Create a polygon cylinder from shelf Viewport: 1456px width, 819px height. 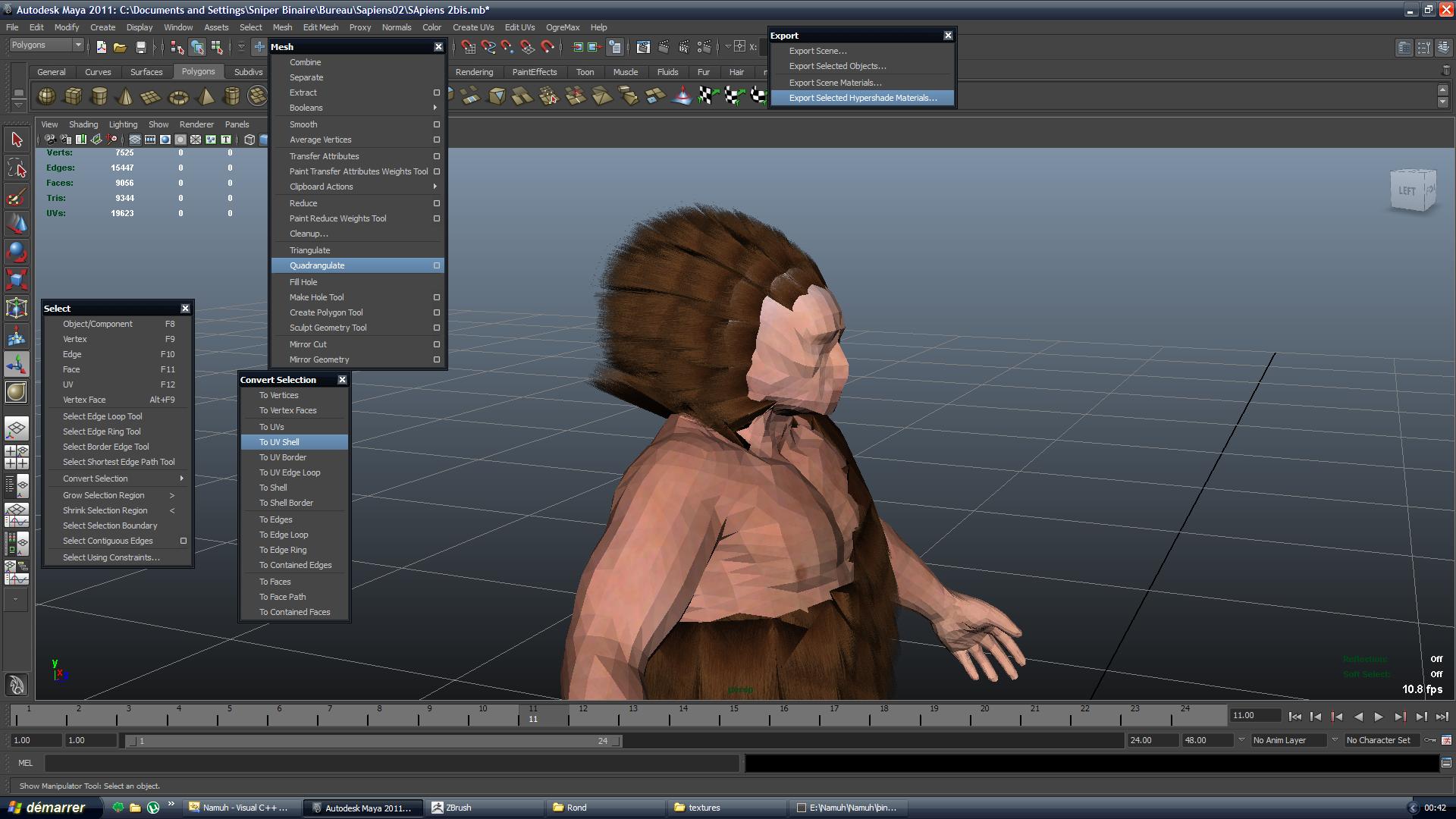click(x=99, y=96)
